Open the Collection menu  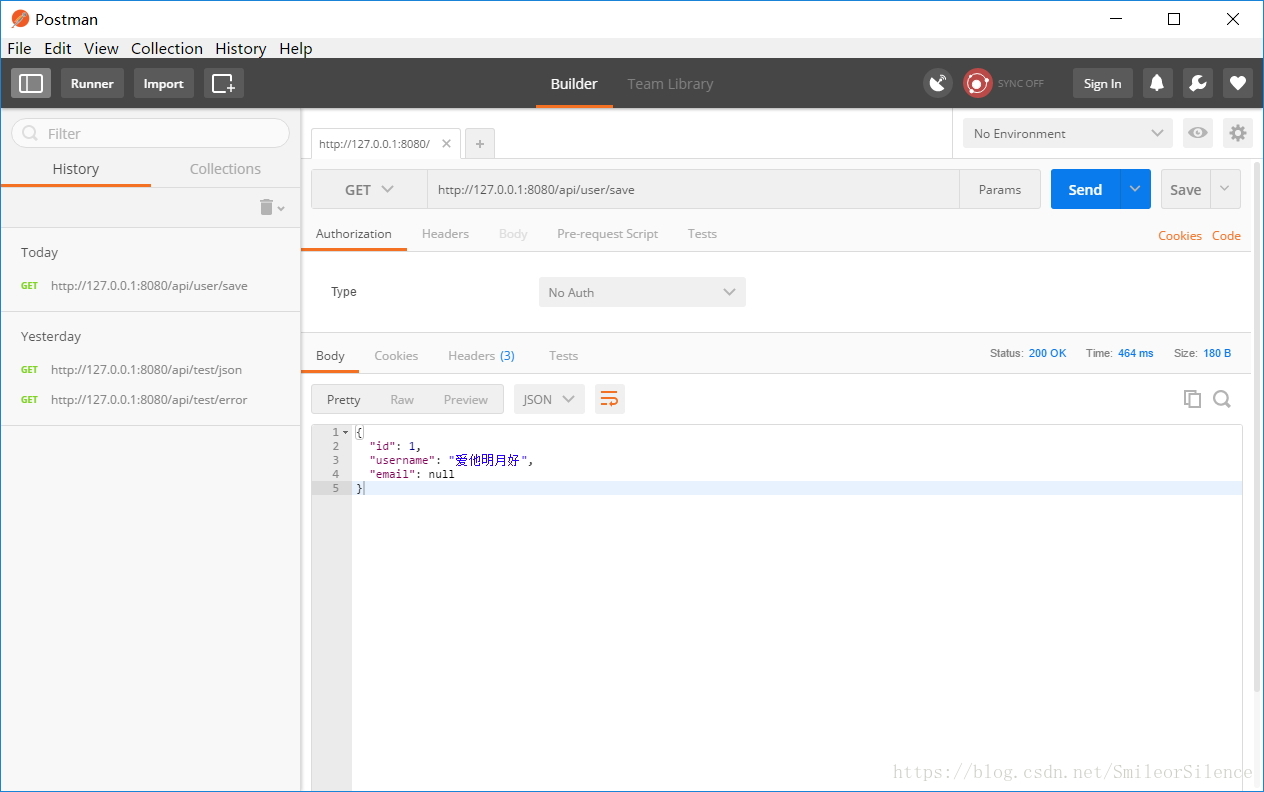(167, 48)
